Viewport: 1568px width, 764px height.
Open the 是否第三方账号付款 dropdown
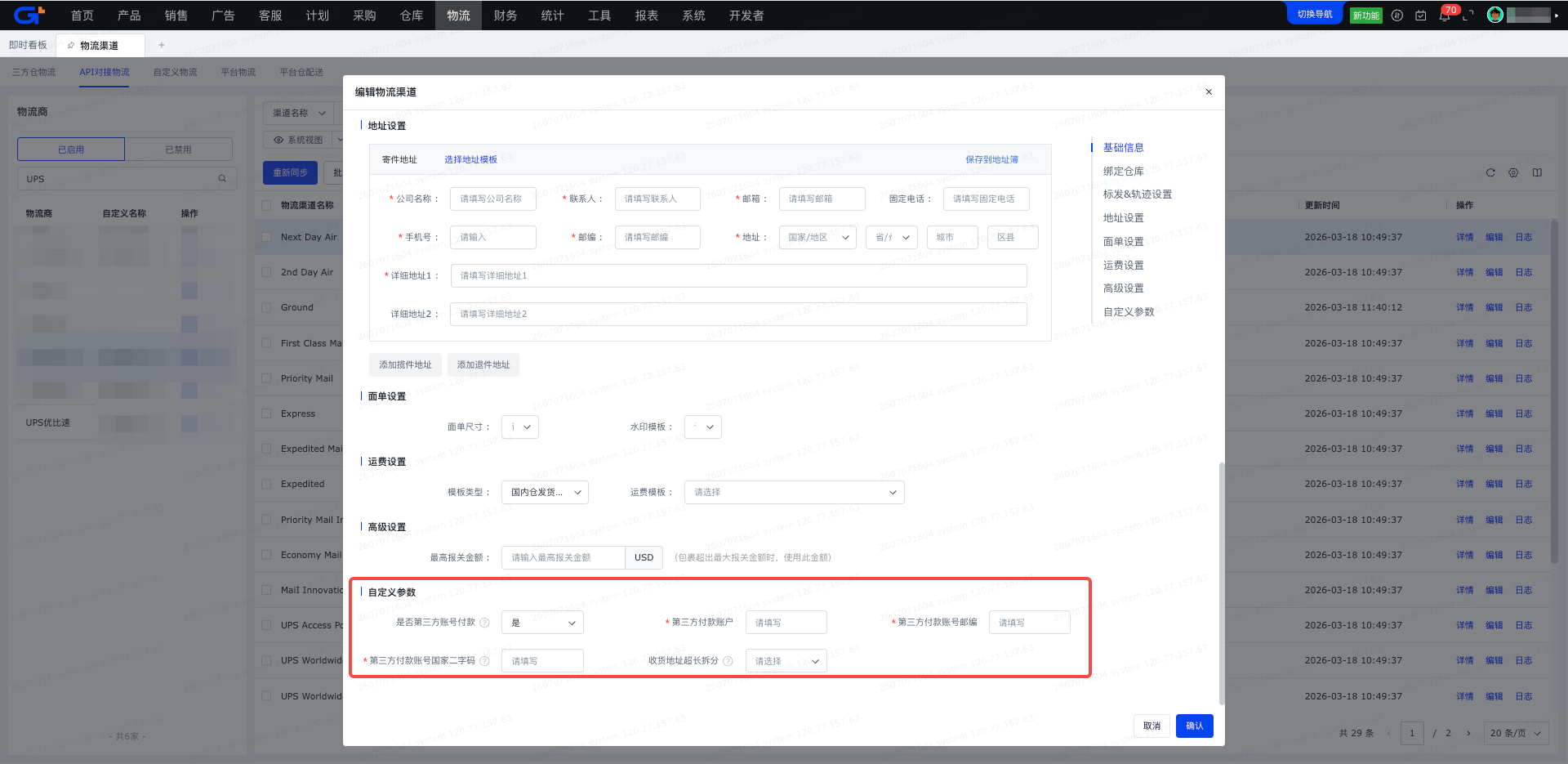(543, 623)
